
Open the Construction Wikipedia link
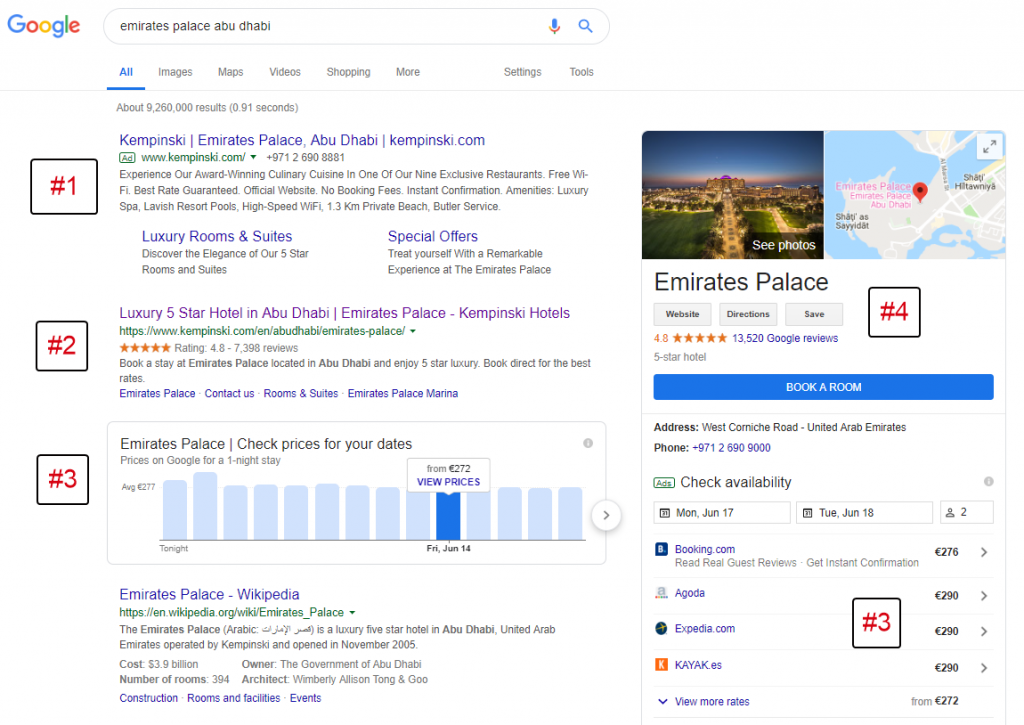tap(148, 698)
